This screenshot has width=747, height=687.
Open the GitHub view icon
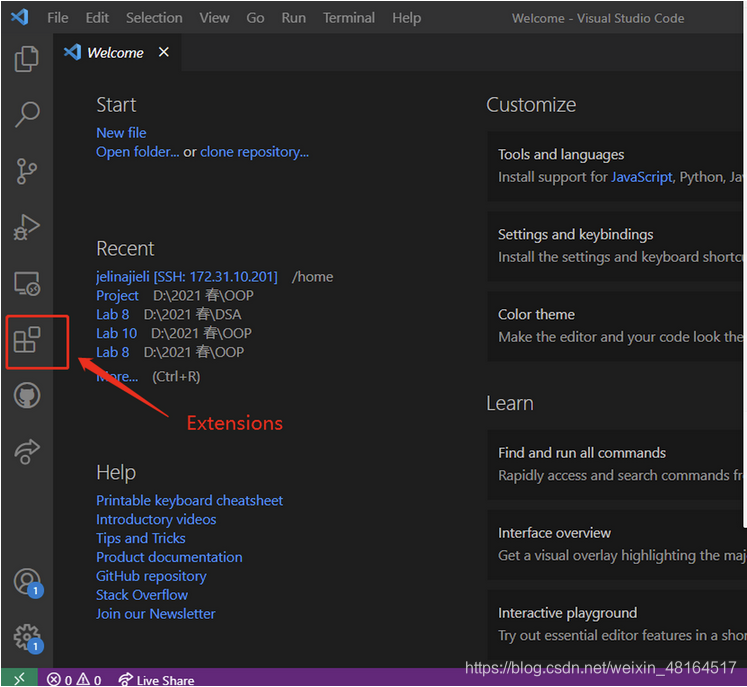tap(27, 395)
